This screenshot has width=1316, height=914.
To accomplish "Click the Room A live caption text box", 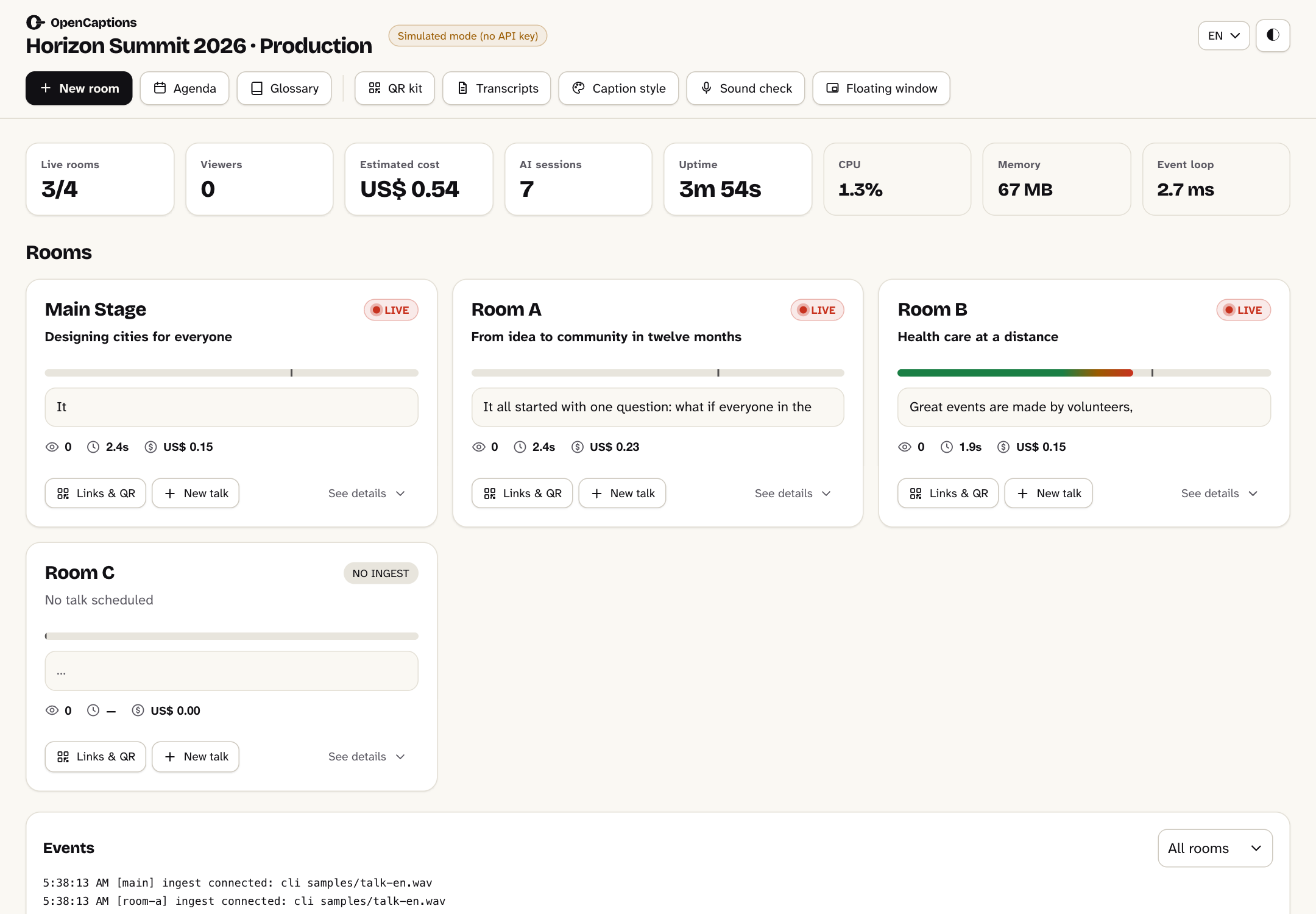I will point(657,407).
